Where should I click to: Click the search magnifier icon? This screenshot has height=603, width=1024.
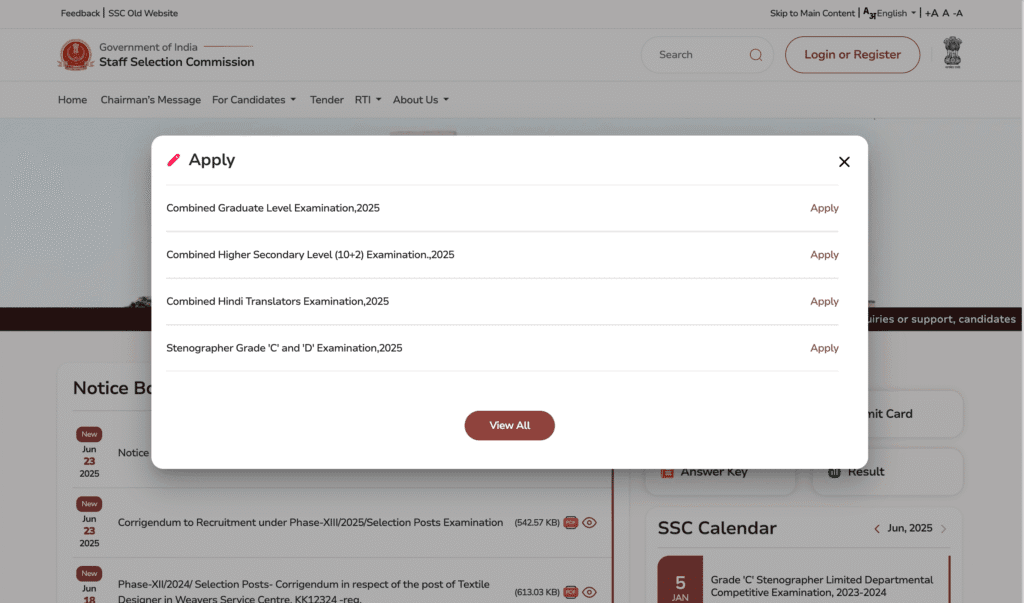(756, 55)
